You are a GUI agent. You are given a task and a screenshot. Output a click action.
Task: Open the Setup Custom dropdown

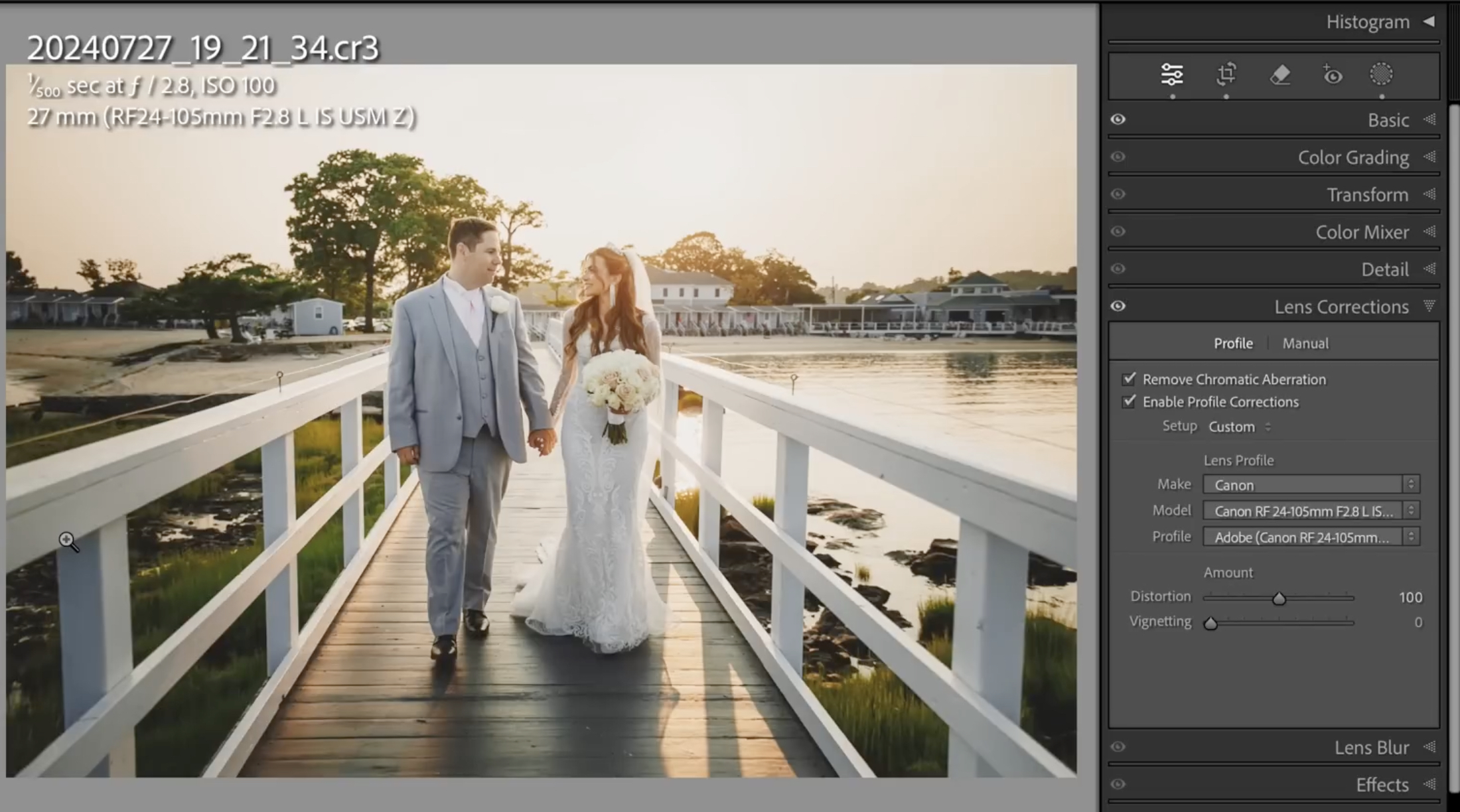[1239, 427]
